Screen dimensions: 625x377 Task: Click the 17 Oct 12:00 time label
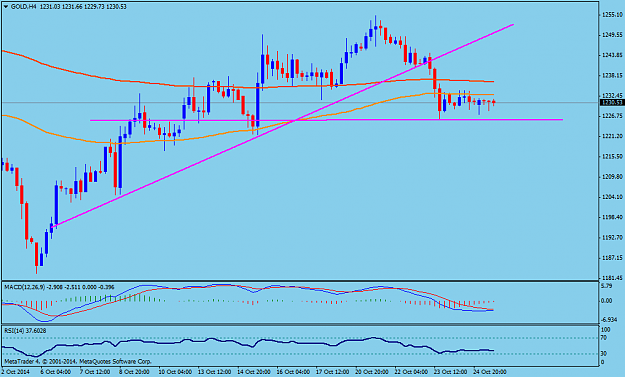(332, 372)
